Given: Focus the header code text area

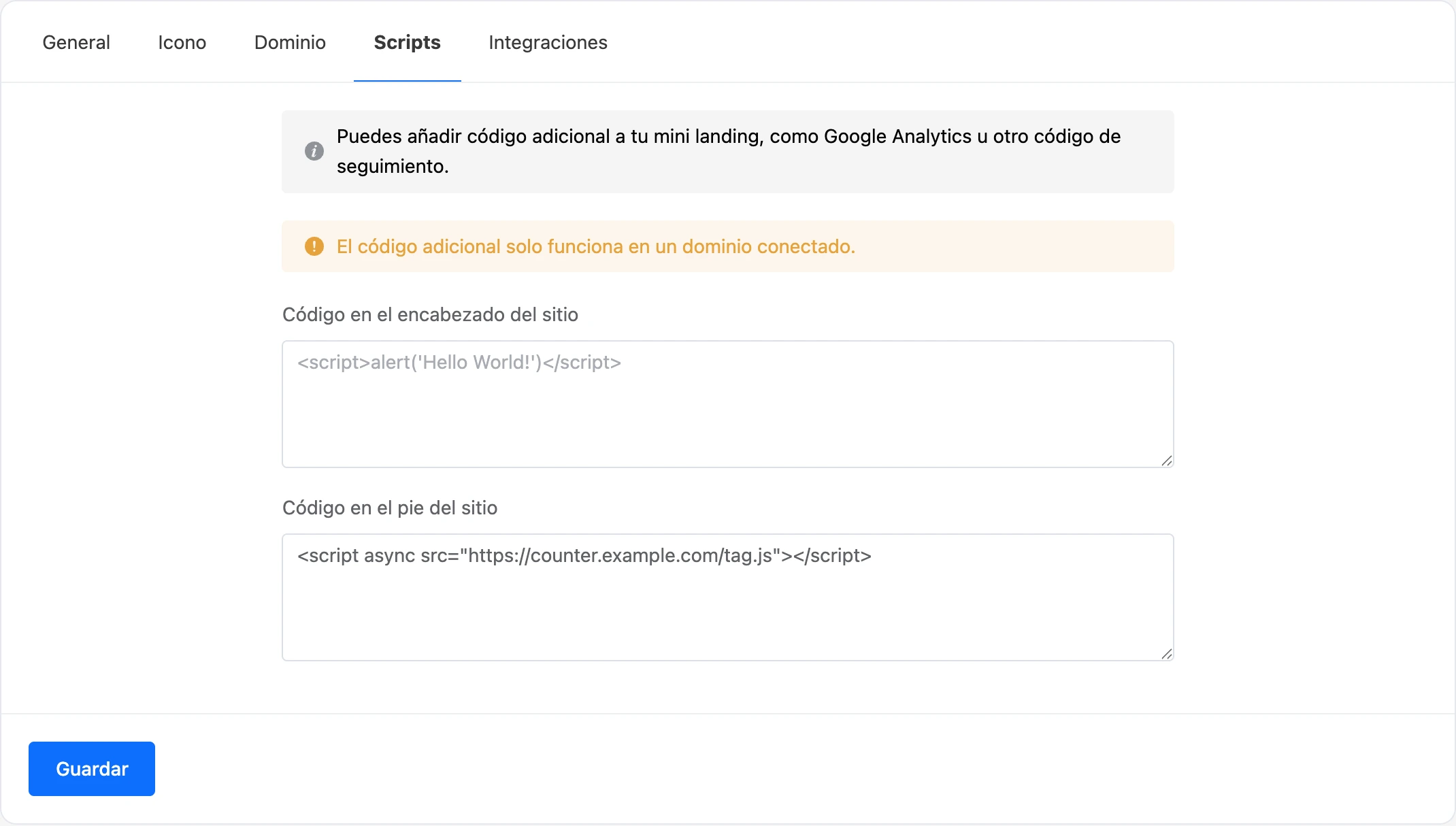Looking at the screenshot, I should click(728, 404).
